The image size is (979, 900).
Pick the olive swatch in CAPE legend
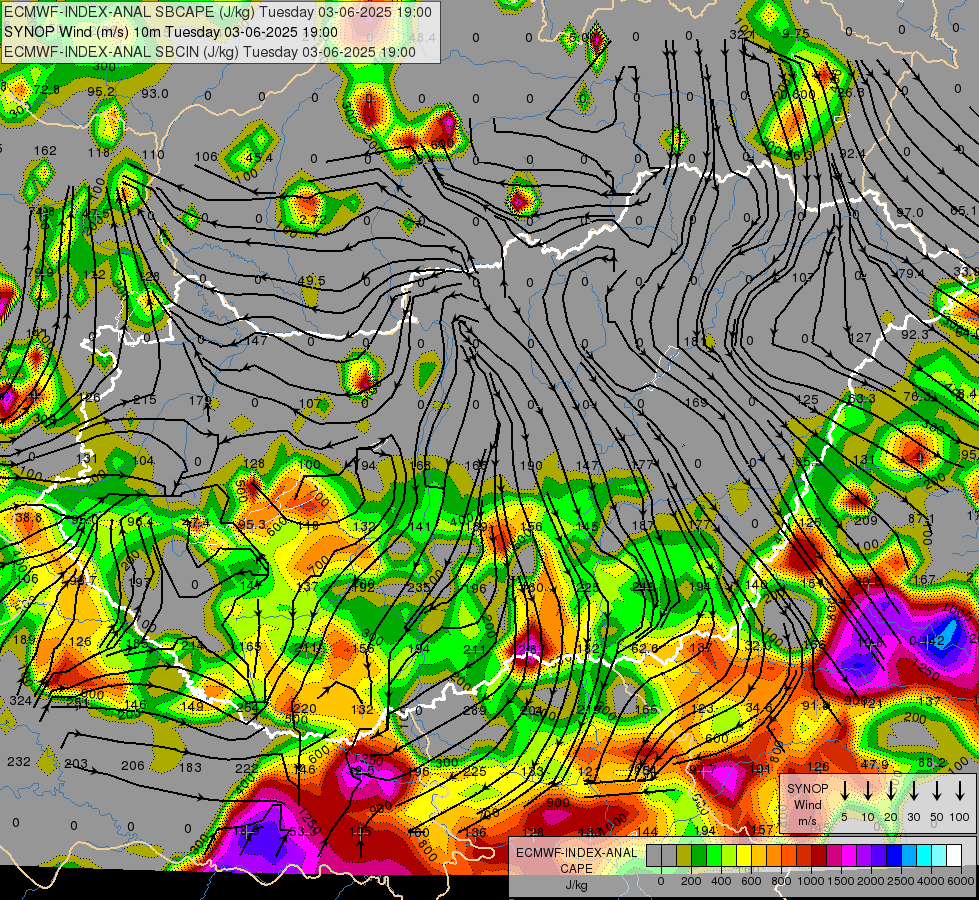(x=684, y=856)
